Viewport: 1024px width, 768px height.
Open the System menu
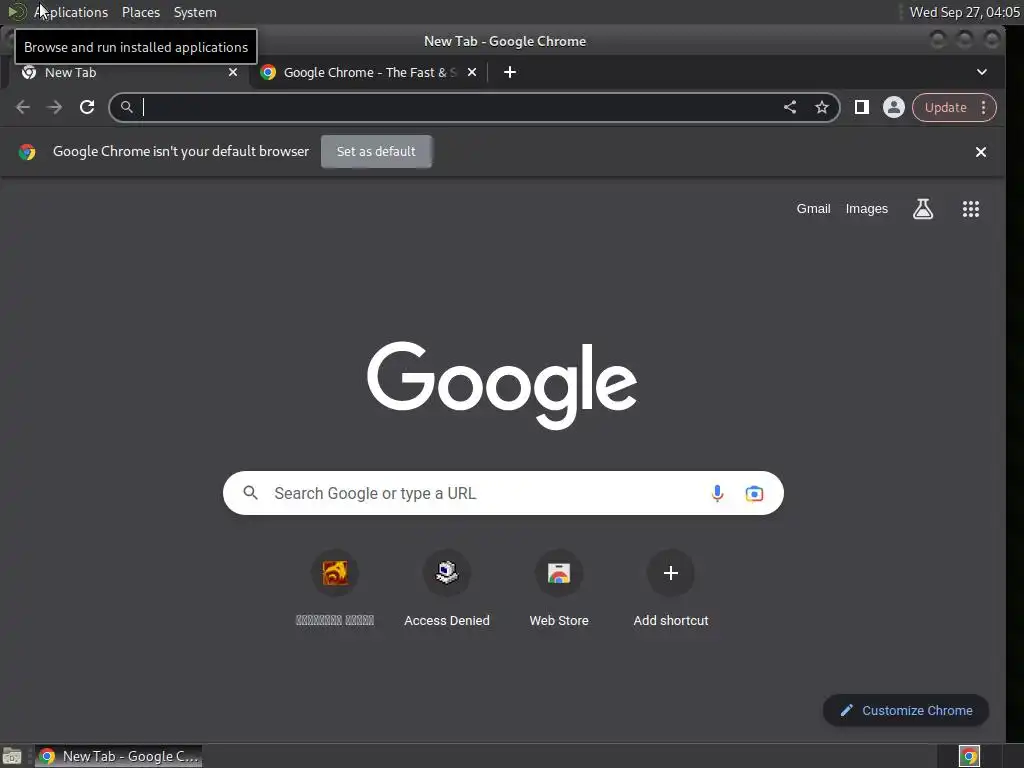pyautogui.click(x=195, y=12)
